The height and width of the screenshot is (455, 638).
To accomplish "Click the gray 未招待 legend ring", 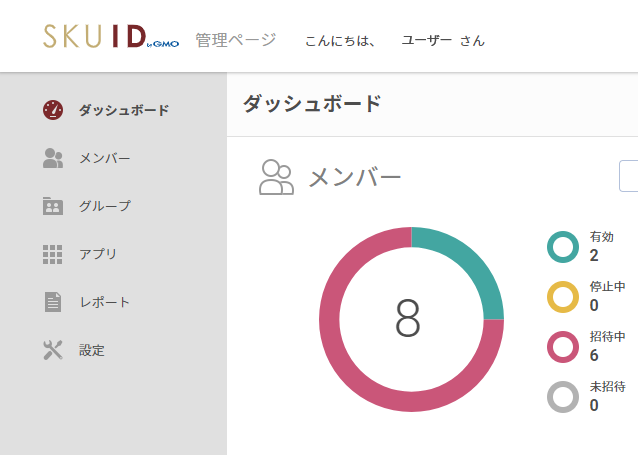I will [563, 397].
